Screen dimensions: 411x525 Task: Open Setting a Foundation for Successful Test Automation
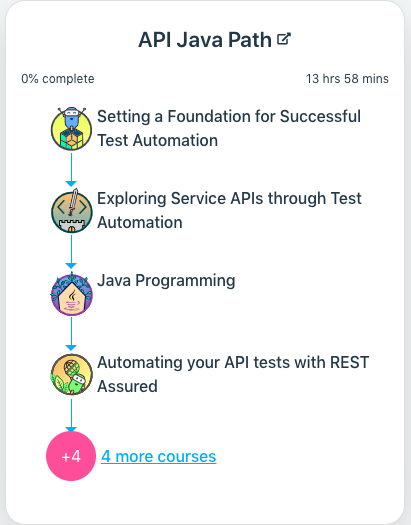click(x=229, y=128)
